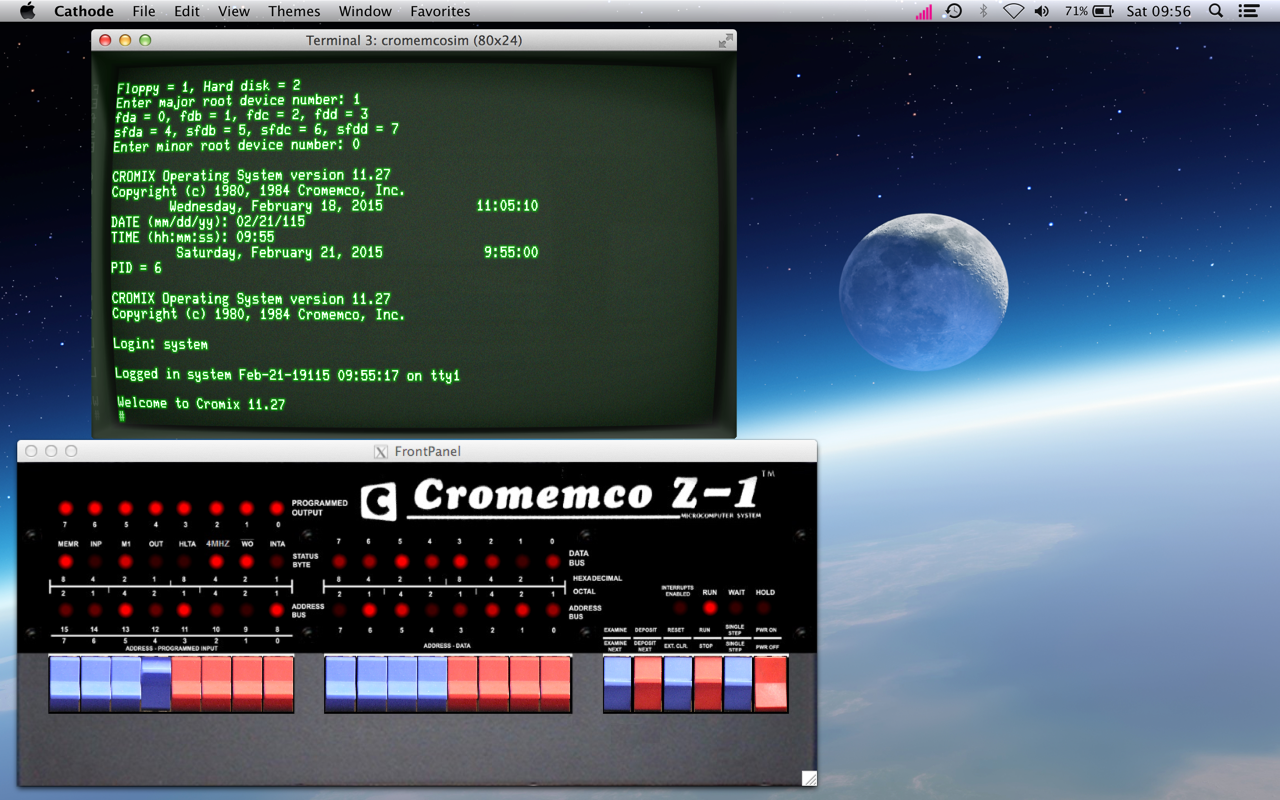Click the Sat 09:56 clock
This screenshot has width=1280, height=800.
1159,11
